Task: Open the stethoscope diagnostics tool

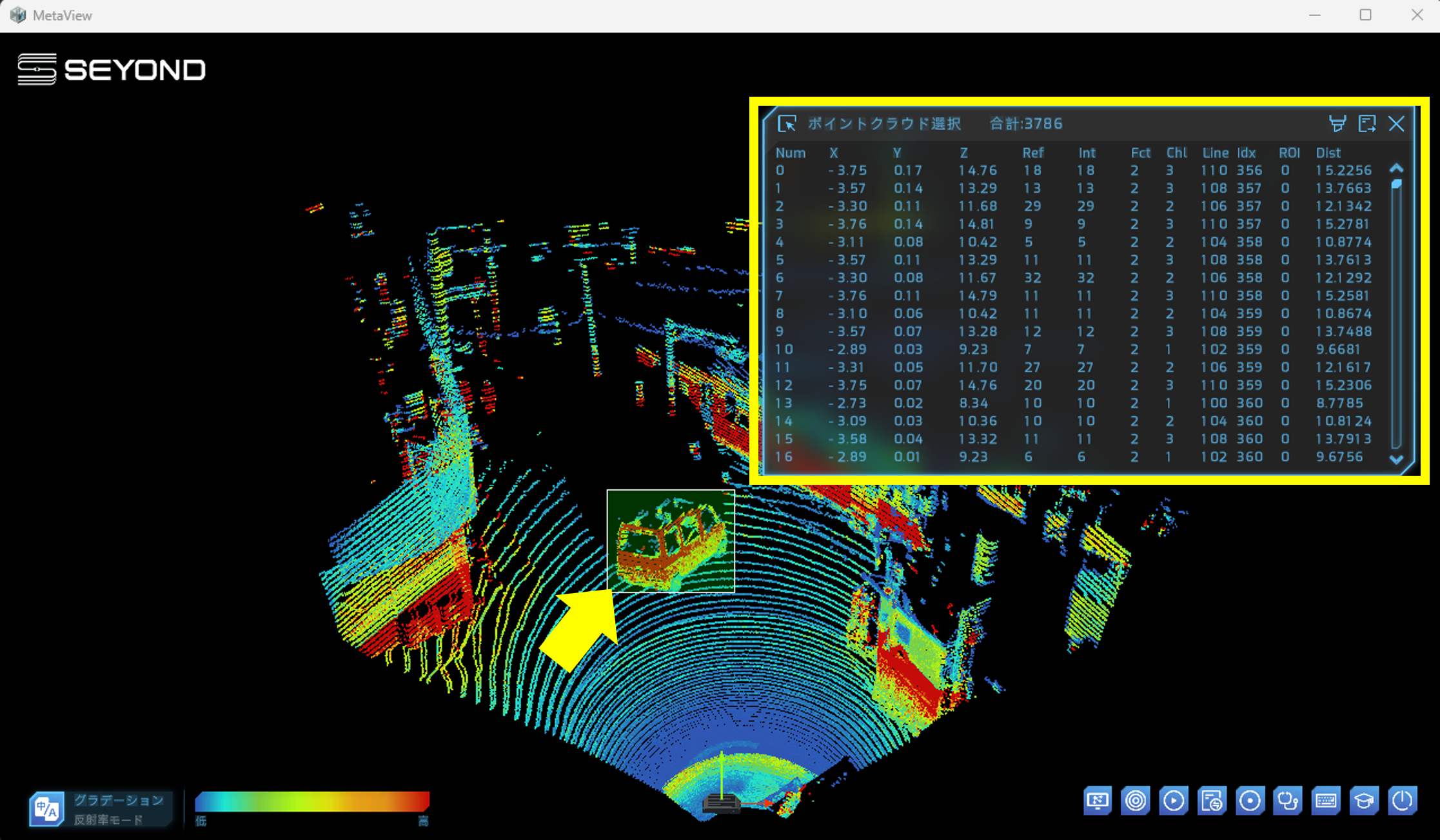Action: coord(1288,801)
